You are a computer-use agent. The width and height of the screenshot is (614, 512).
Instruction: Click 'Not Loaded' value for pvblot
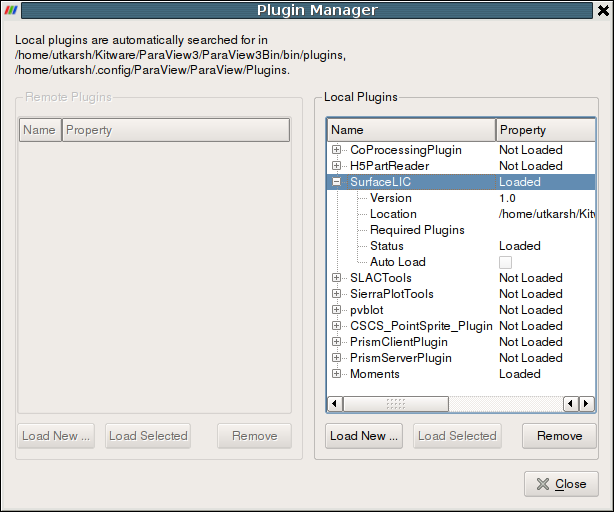click(531, 310)
